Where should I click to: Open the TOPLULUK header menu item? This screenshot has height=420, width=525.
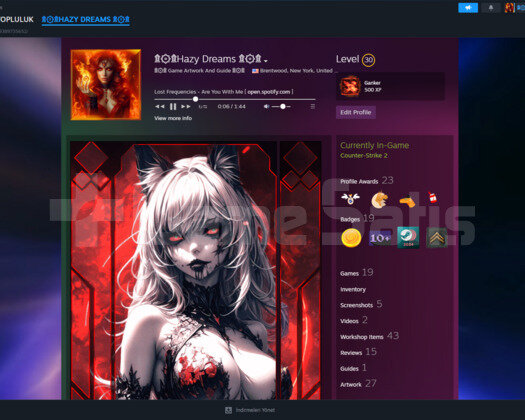tap(17, 19)
